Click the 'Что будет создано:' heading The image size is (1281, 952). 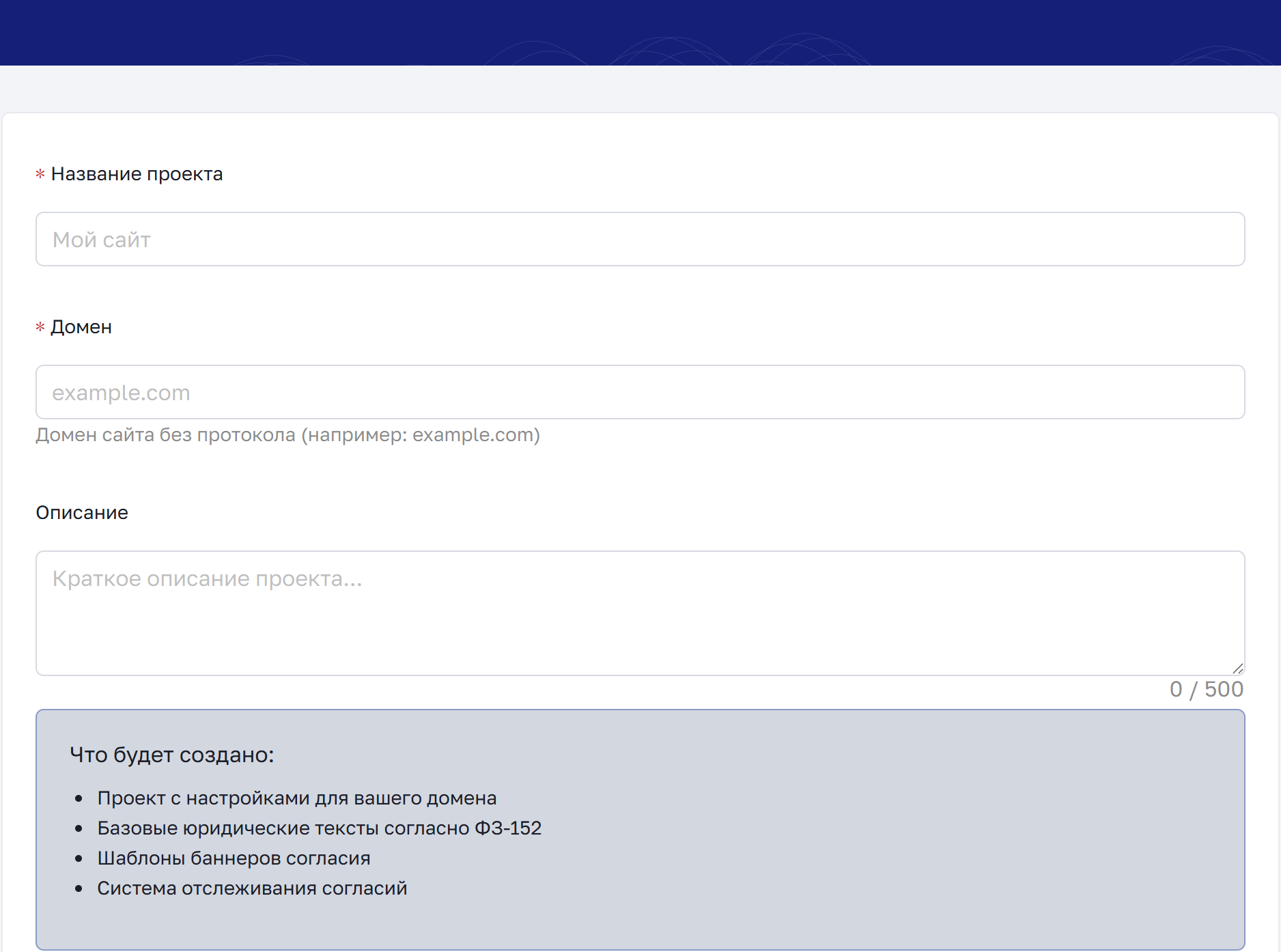pos(172,755)
